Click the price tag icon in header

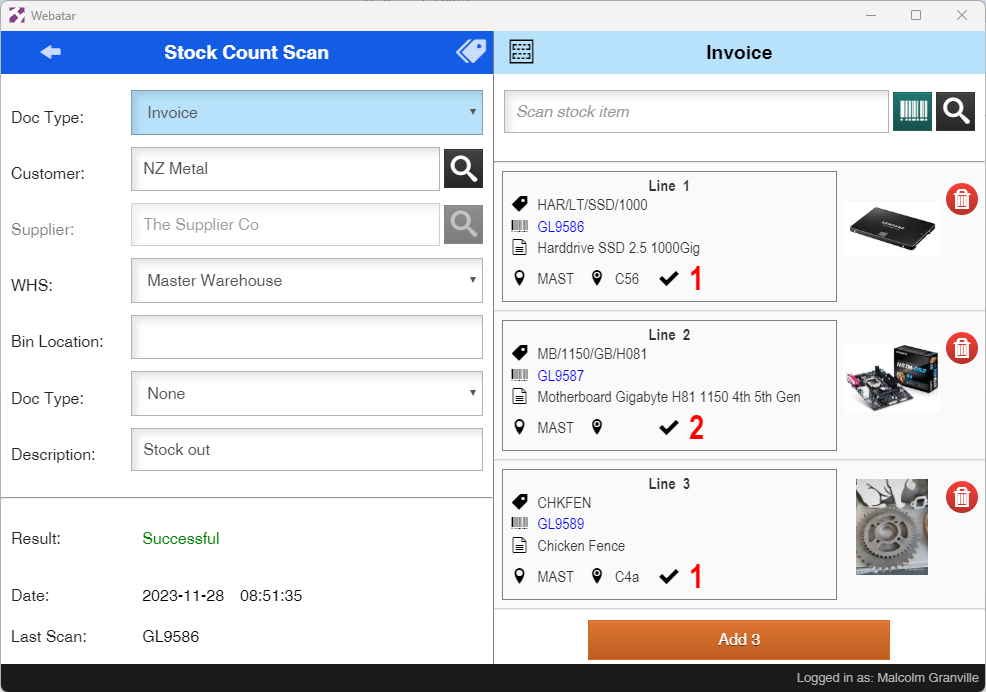[471, 52]
